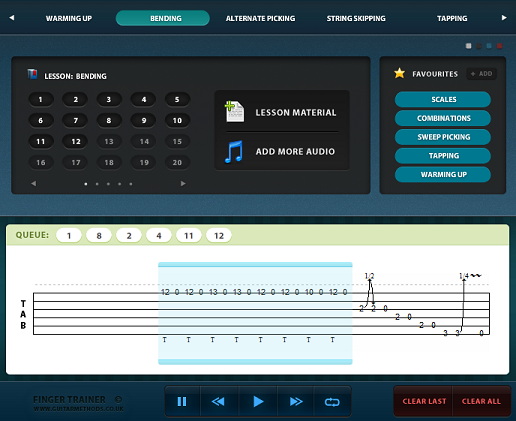Open the String Skipping tab
The width and height of the screenshot is (516, 421).
point(356,18)
